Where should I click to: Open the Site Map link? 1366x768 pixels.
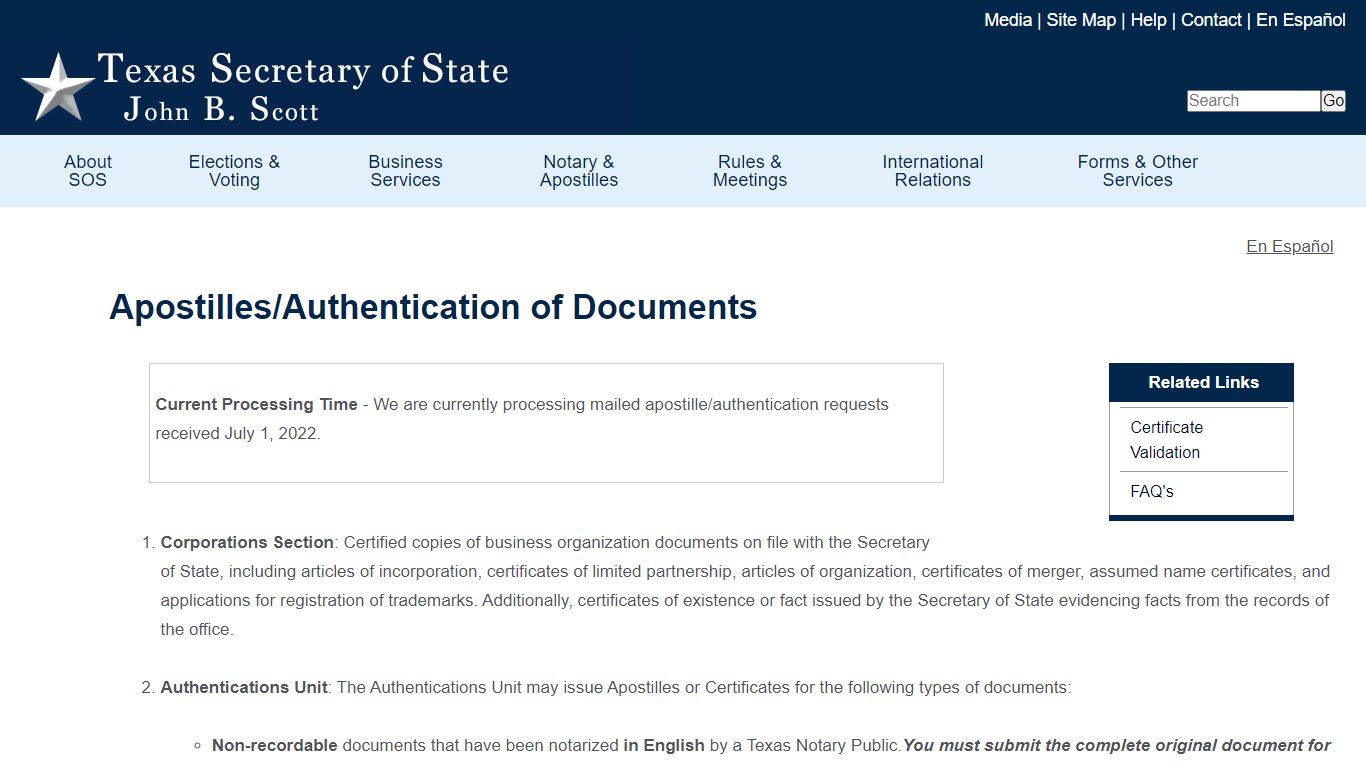(1081, 20)
